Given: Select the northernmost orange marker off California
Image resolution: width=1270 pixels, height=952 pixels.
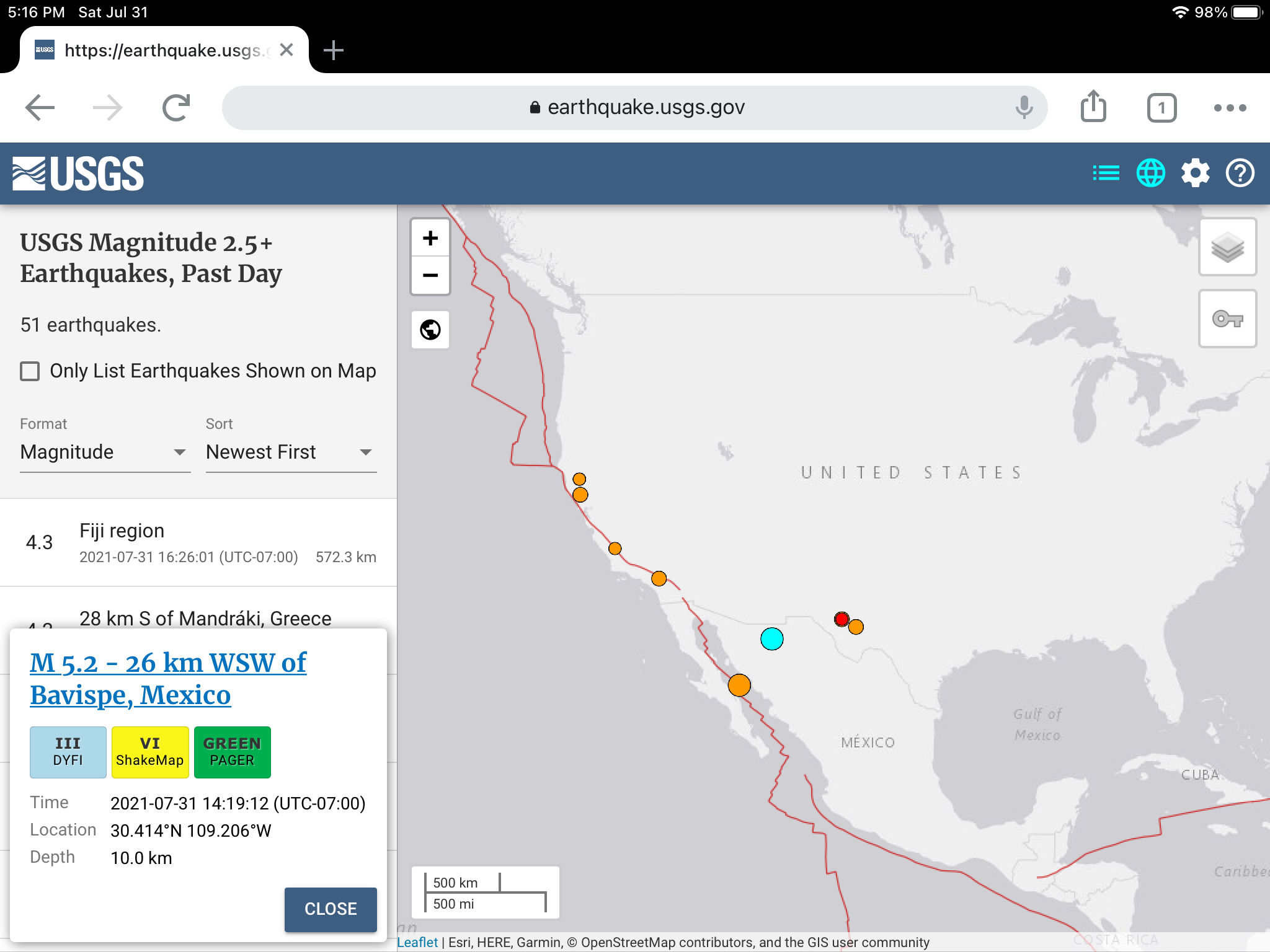Looking at the screenshot, I should point(579,479).
